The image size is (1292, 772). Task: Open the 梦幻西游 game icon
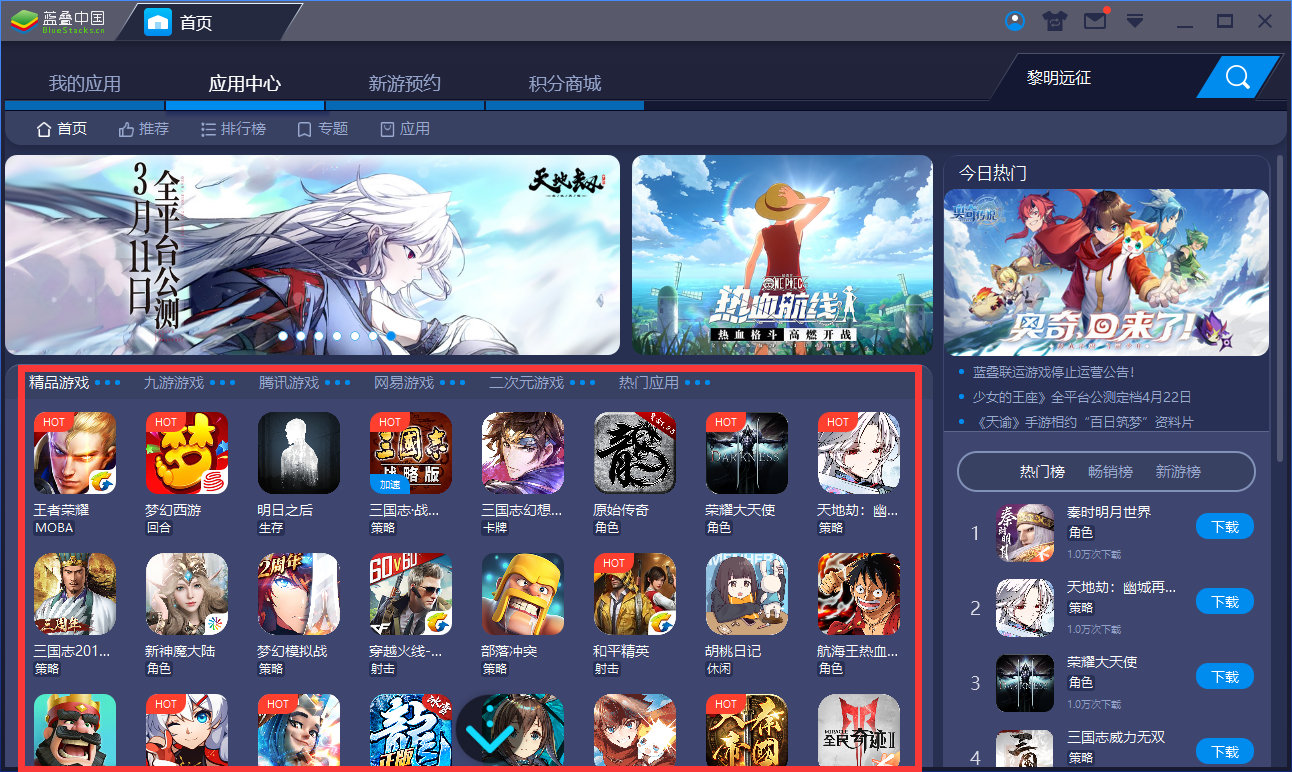pyautogui.click(x=187, y=453)
